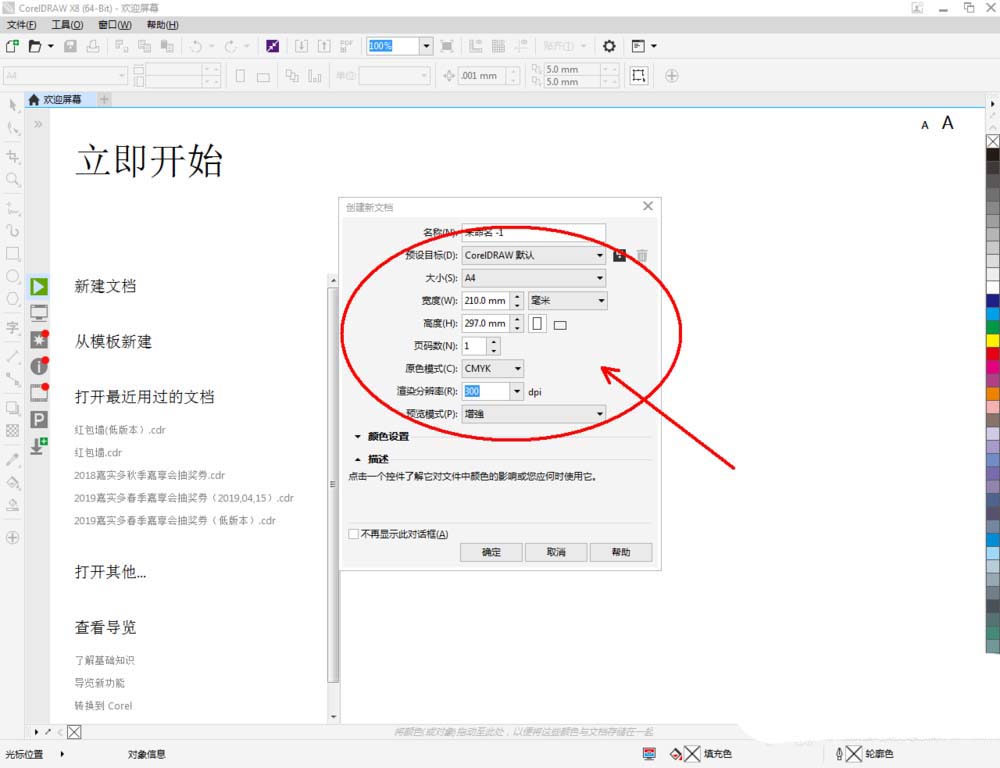
Task: Open the 帮助(H) menu
Action: pyautogui.click(x=163, y=24)
